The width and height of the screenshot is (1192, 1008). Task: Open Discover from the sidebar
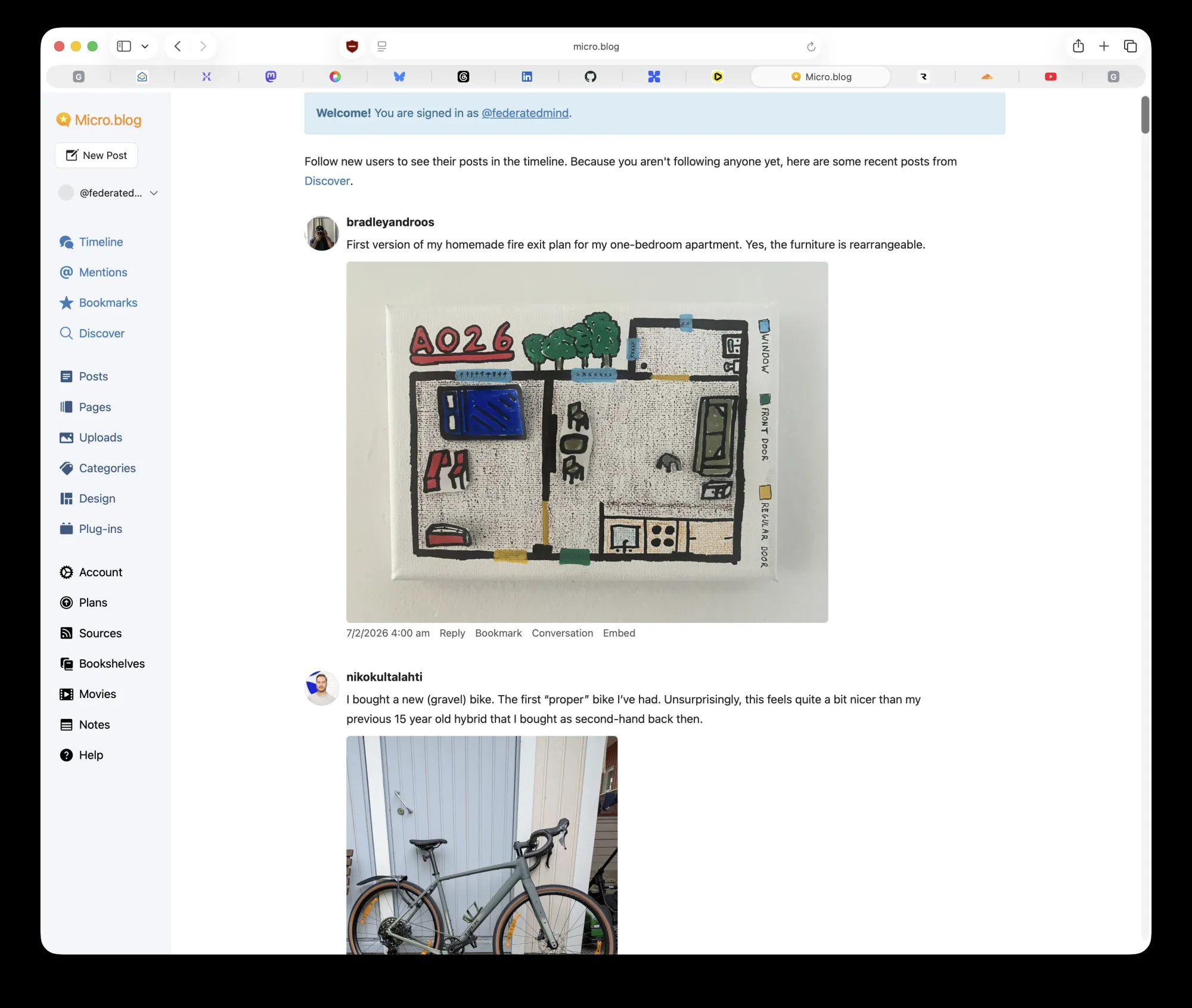92,333
